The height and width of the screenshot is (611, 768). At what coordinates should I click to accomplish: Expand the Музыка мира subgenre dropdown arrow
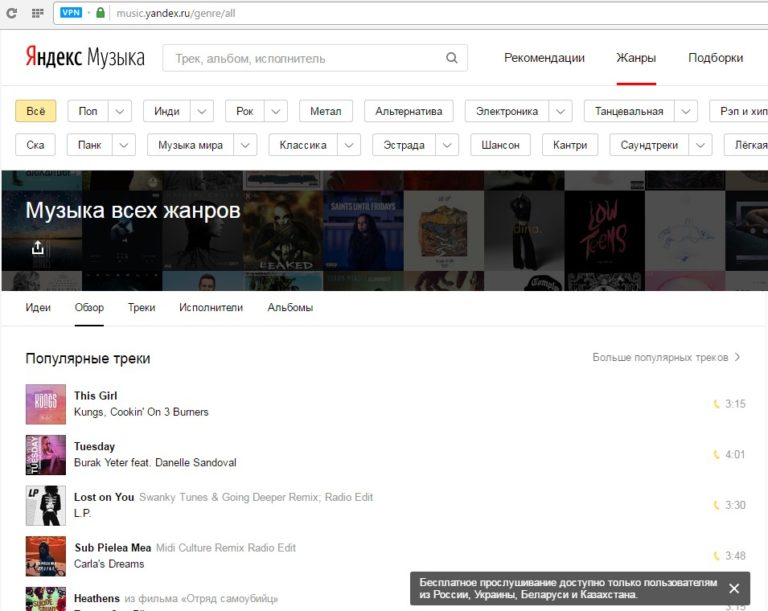[245, 145]
